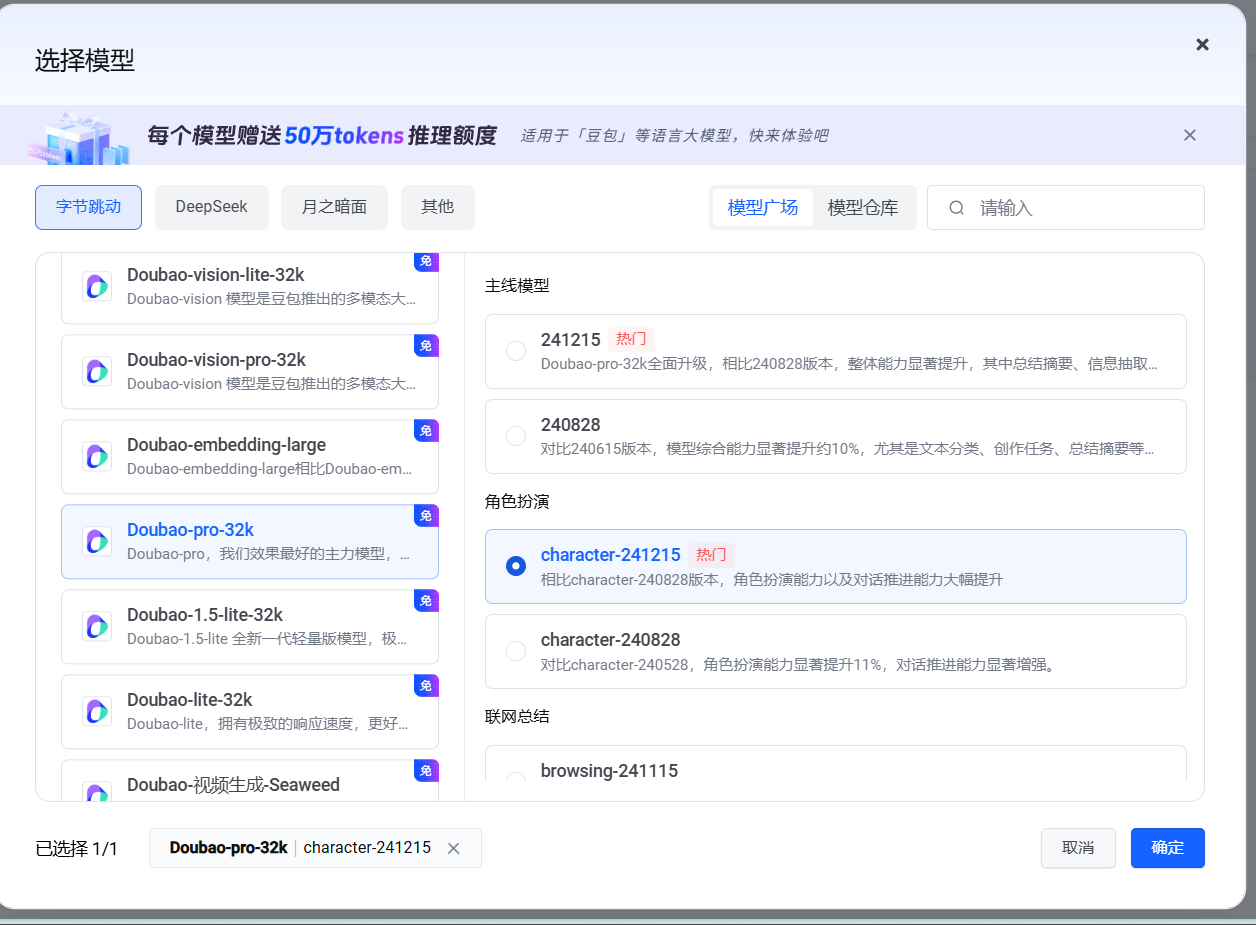Click the 请输入 search input field
The height and width of the screenshot is (925, 1256).
pyautogui.click(x=1066, y=208)
